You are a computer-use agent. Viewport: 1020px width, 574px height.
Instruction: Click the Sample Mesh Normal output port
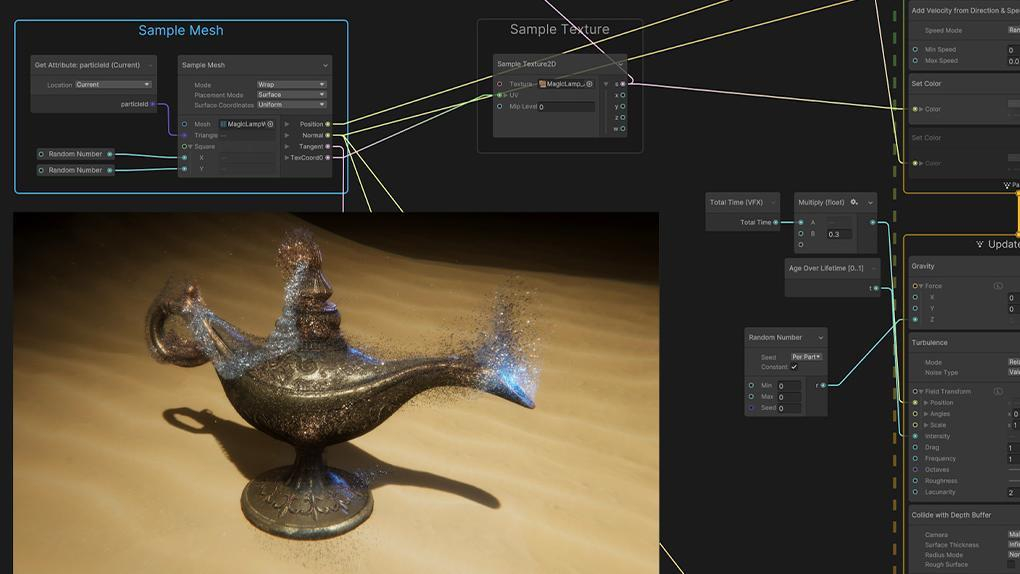pos(327,135)
